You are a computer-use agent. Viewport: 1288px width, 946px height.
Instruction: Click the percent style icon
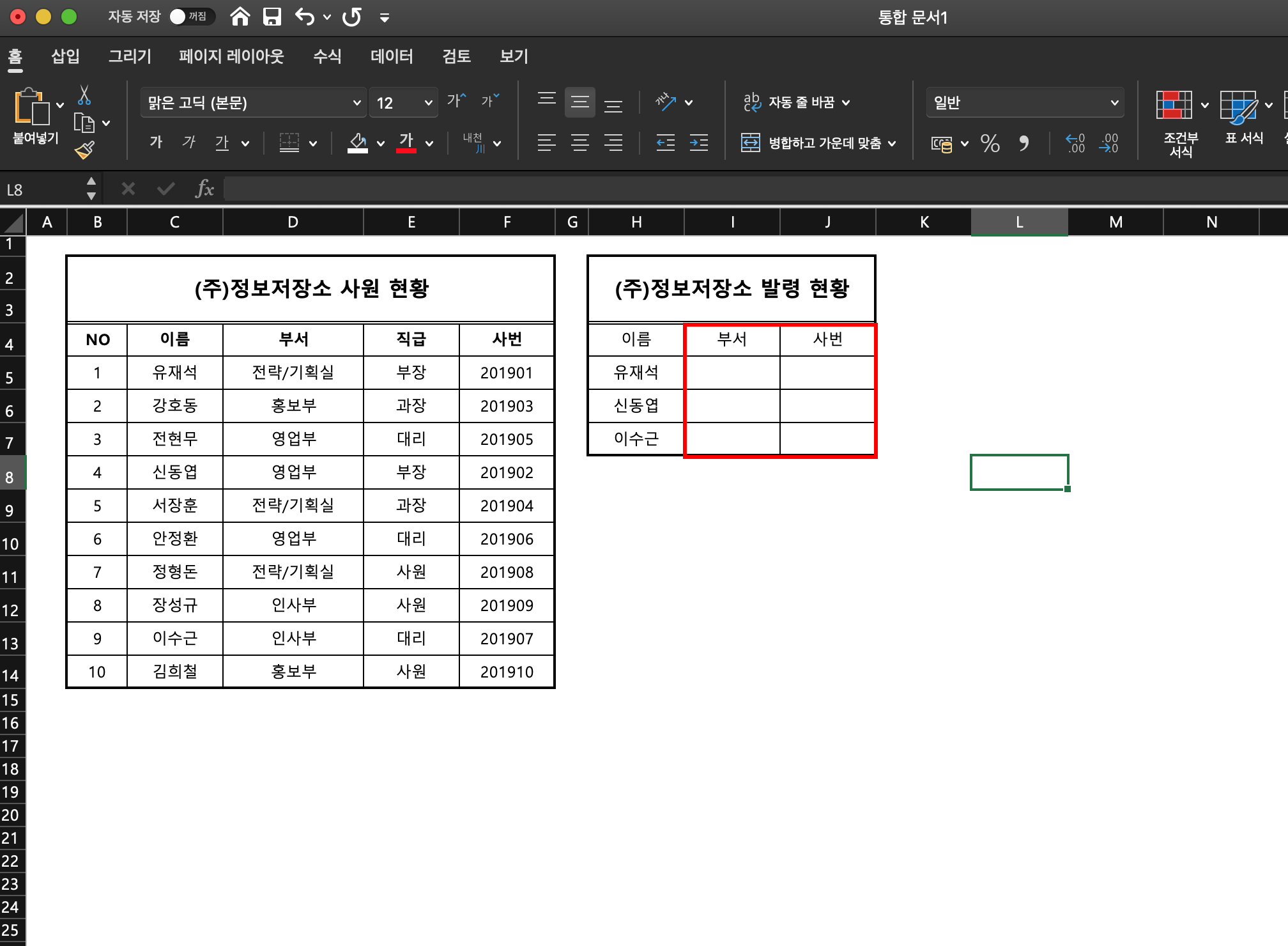(990, 143)
